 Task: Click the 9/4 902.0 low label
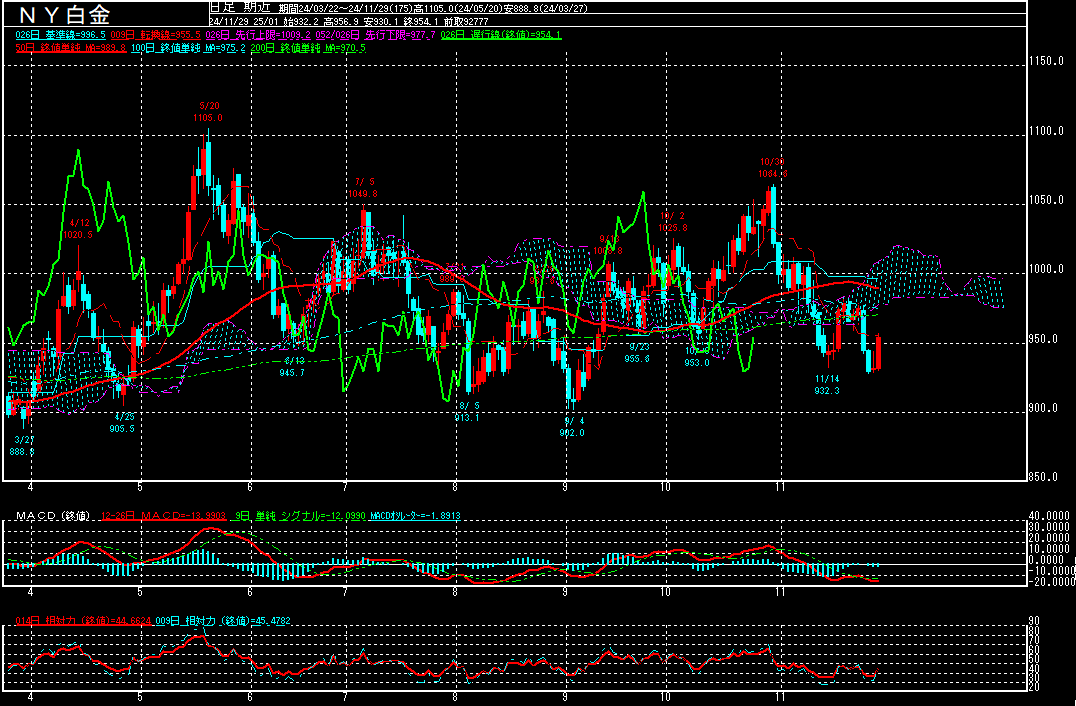pos(572,427)
